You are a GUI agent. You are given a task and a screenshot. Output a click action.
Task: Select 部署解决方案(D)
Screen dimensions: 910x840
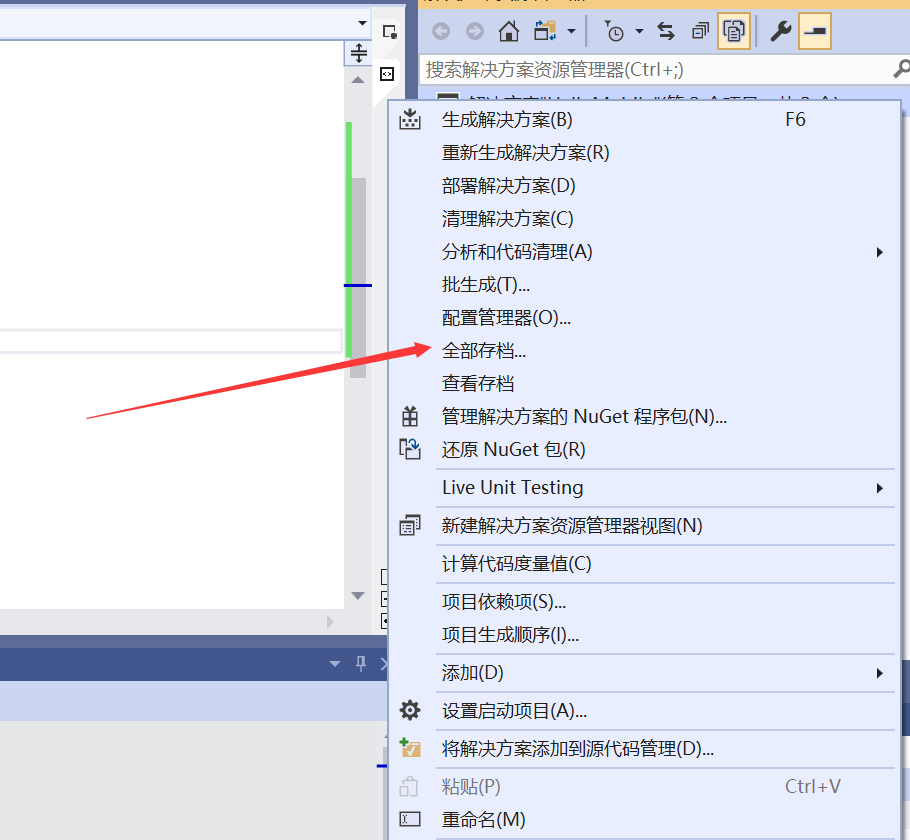coord(644,186)
